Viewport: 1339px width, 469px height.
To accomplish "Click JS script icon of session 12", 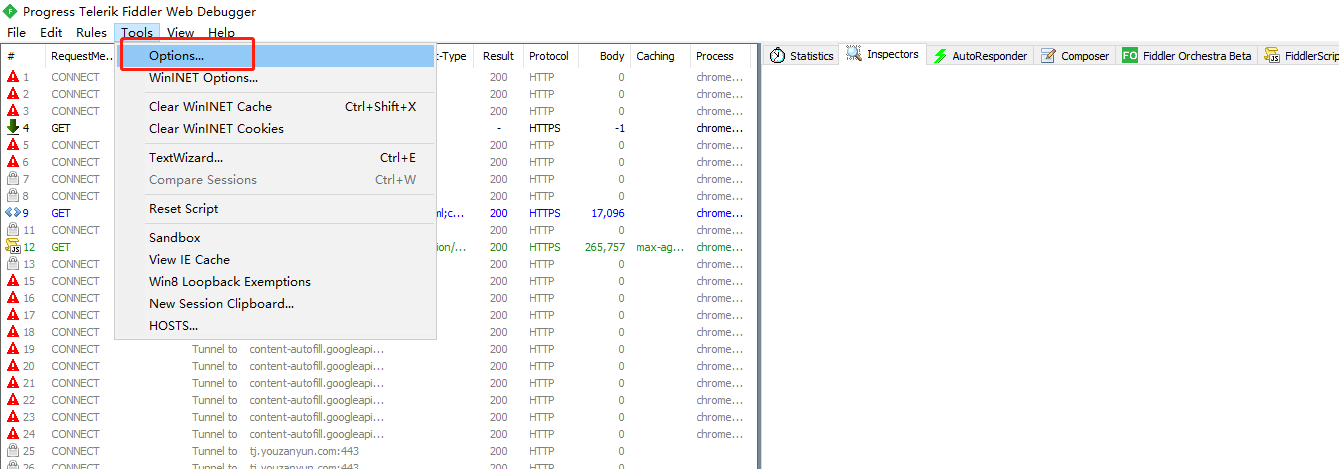I will tap(13, 247).
